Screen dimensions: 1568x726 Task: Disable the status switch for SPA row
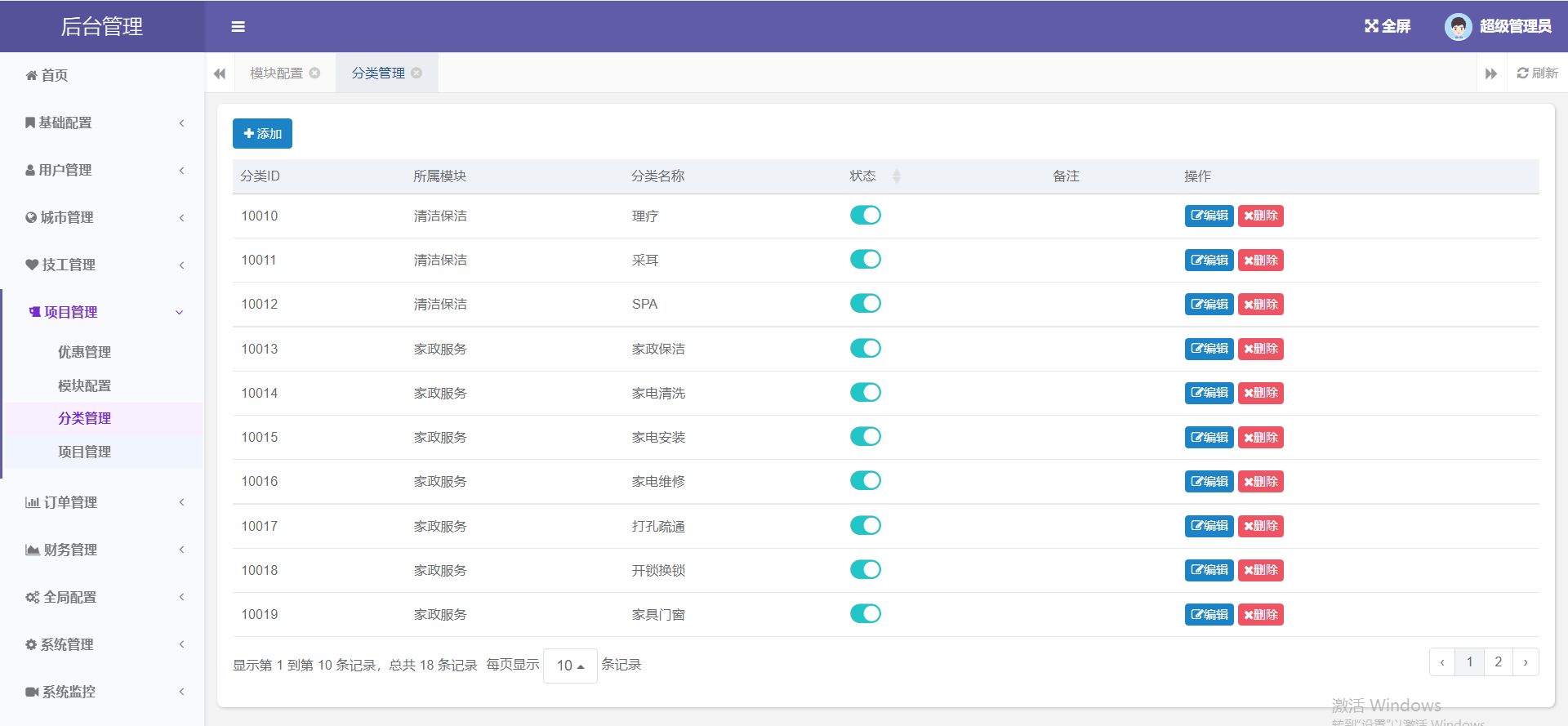click(865, 304)
